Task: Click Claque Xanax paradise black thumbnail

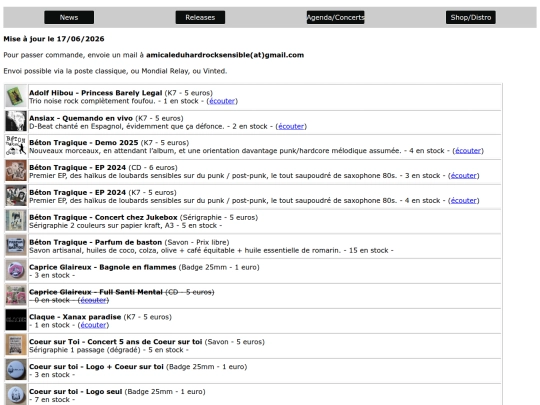Action: (x=16, y=320)
